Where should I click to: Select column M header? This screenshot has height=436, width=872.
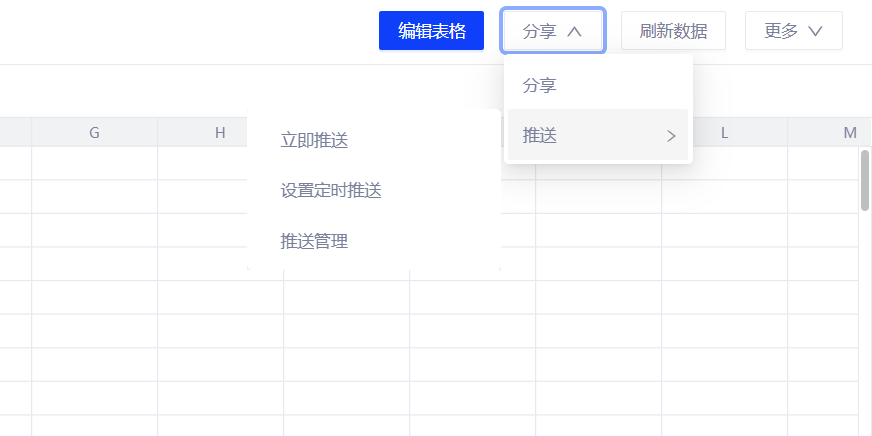pos(850,133)
